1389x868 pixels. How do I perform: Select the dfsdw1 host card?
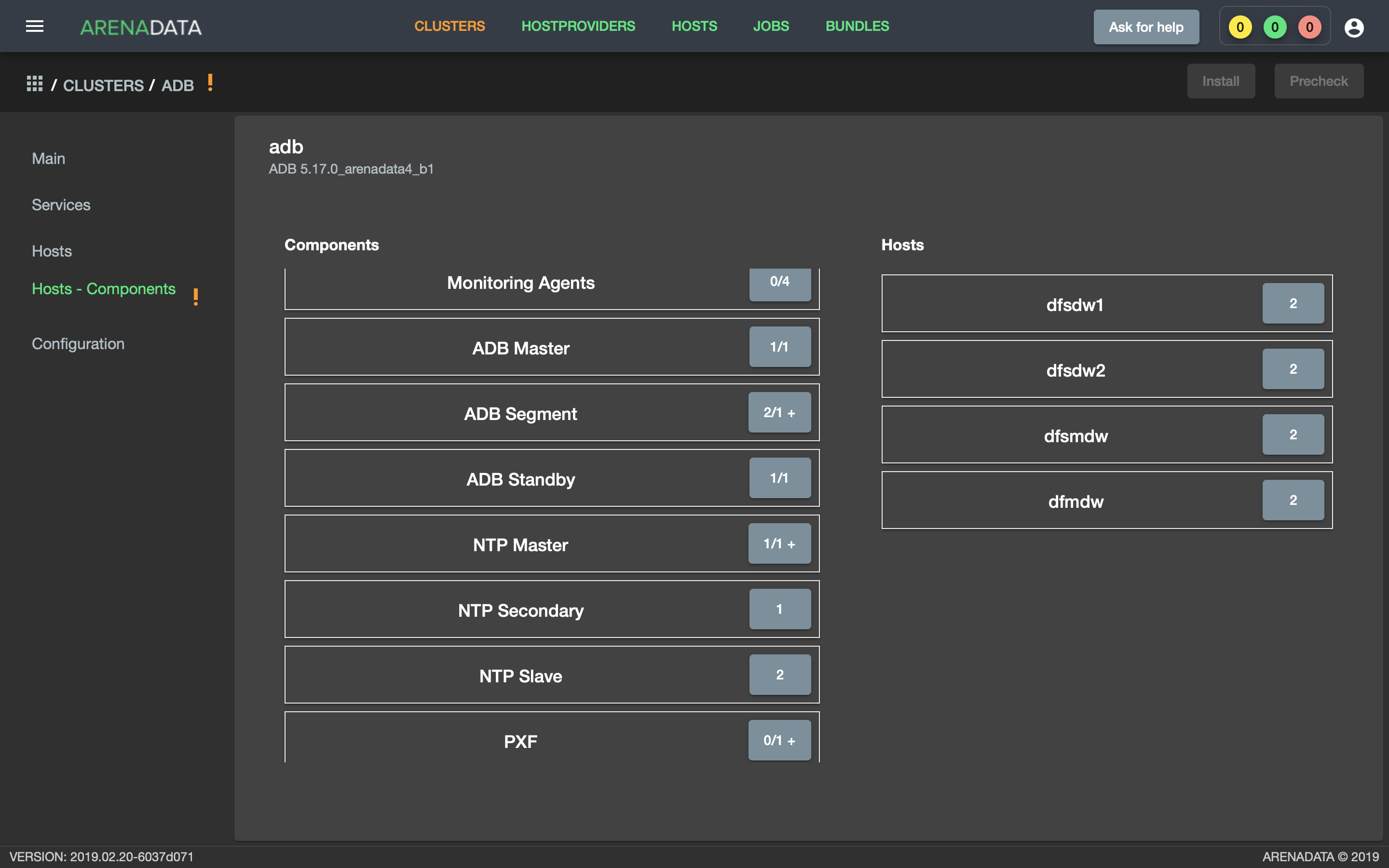1106,304
